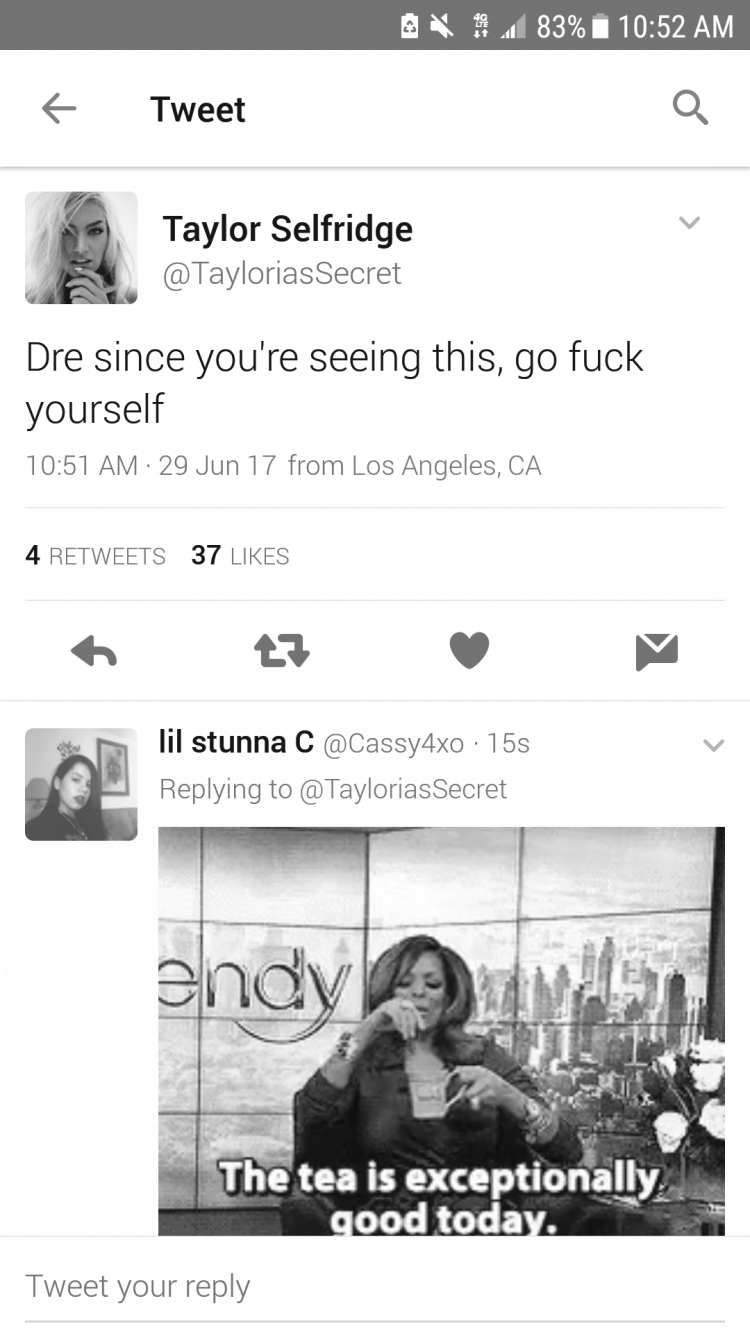View the 4 Retweets list
This screenshot has width=750, height=1333.
pyautogui.click(x=95, y=555)
